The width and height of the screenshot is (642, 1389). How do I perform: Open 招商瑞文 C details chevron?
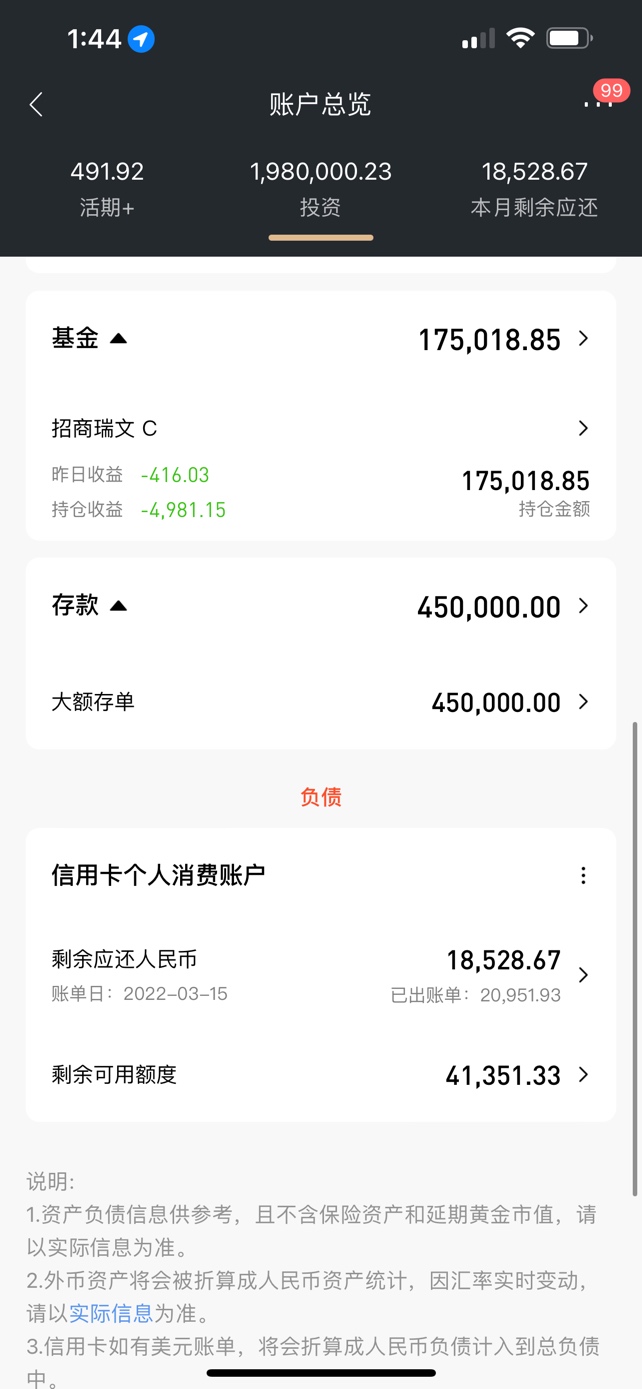(x=584, y=429)
